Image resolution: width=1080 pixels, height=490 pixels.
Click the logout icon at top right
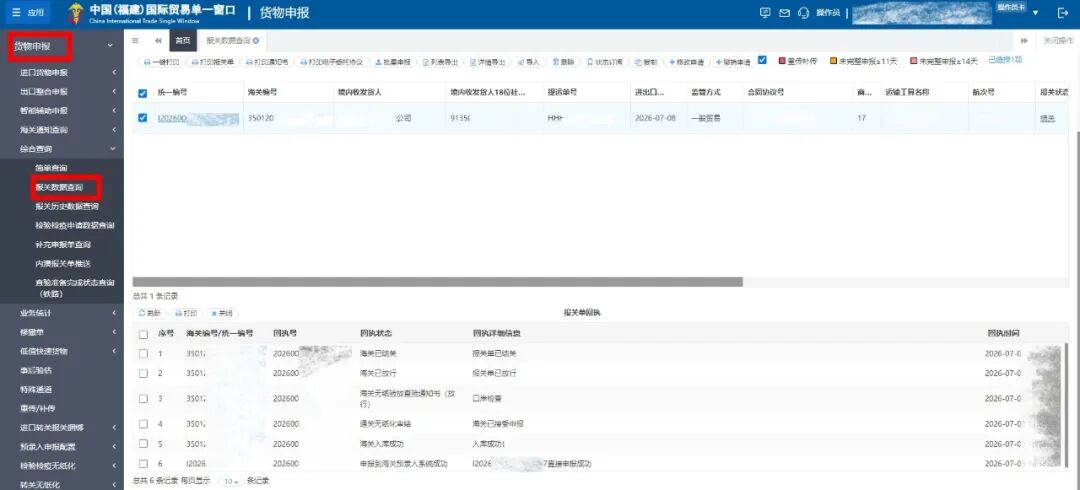[x=1062, y=12]
